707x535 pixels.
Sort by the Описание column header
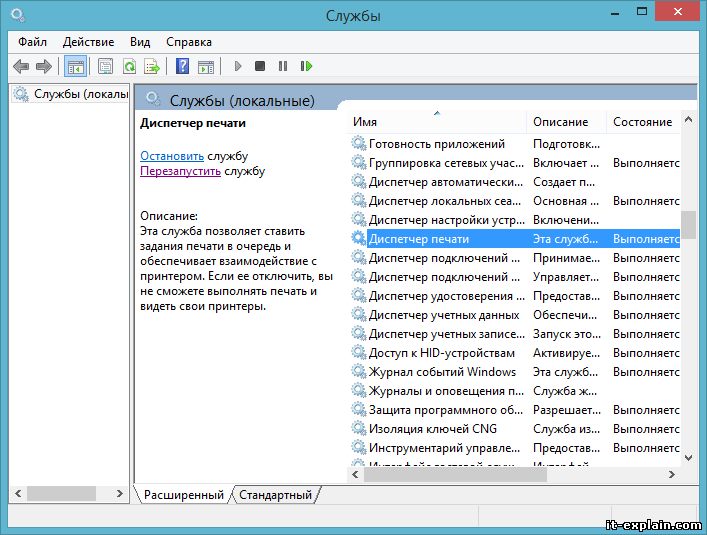566,122
